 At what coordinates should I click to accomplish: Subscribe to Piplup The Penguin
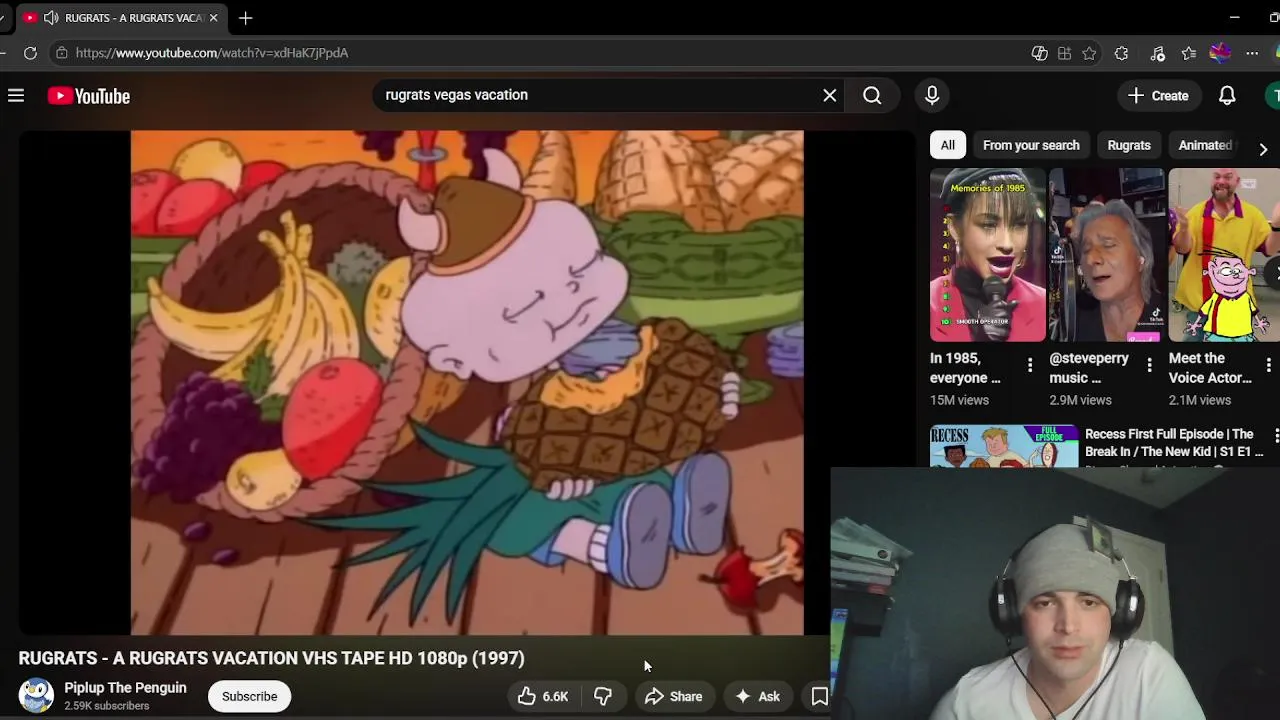[x=250, y=697]
